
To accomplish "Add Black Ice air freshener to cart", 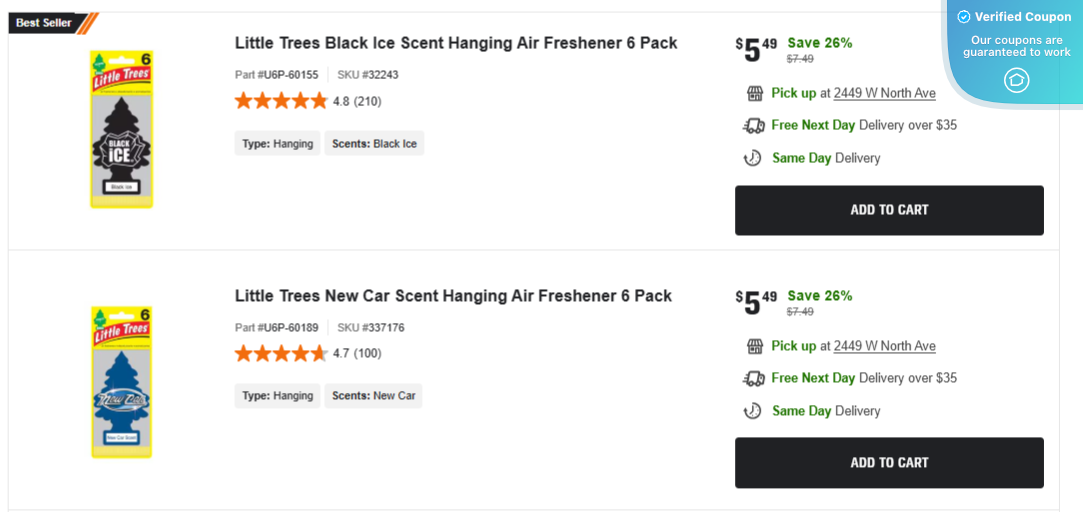I will [889, 210].
